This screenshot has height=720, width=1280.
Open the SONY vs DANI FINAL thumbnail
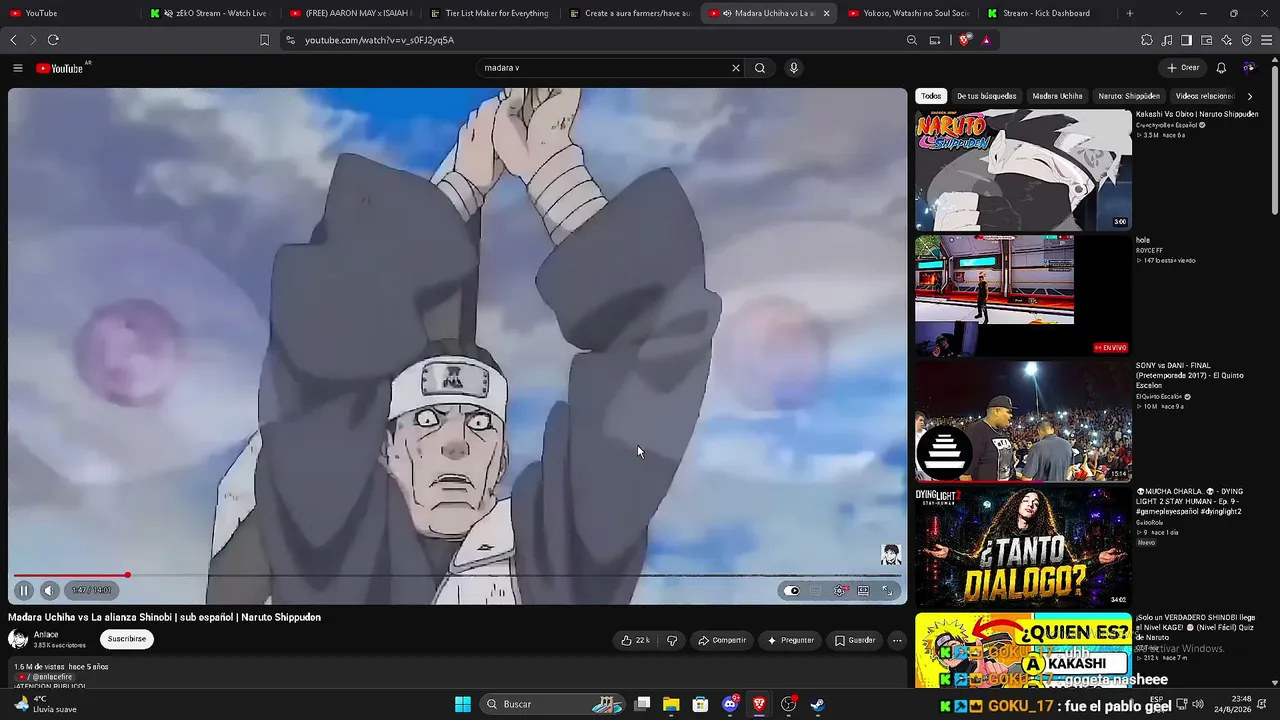pyautogui.click(x=1023, y=421)
